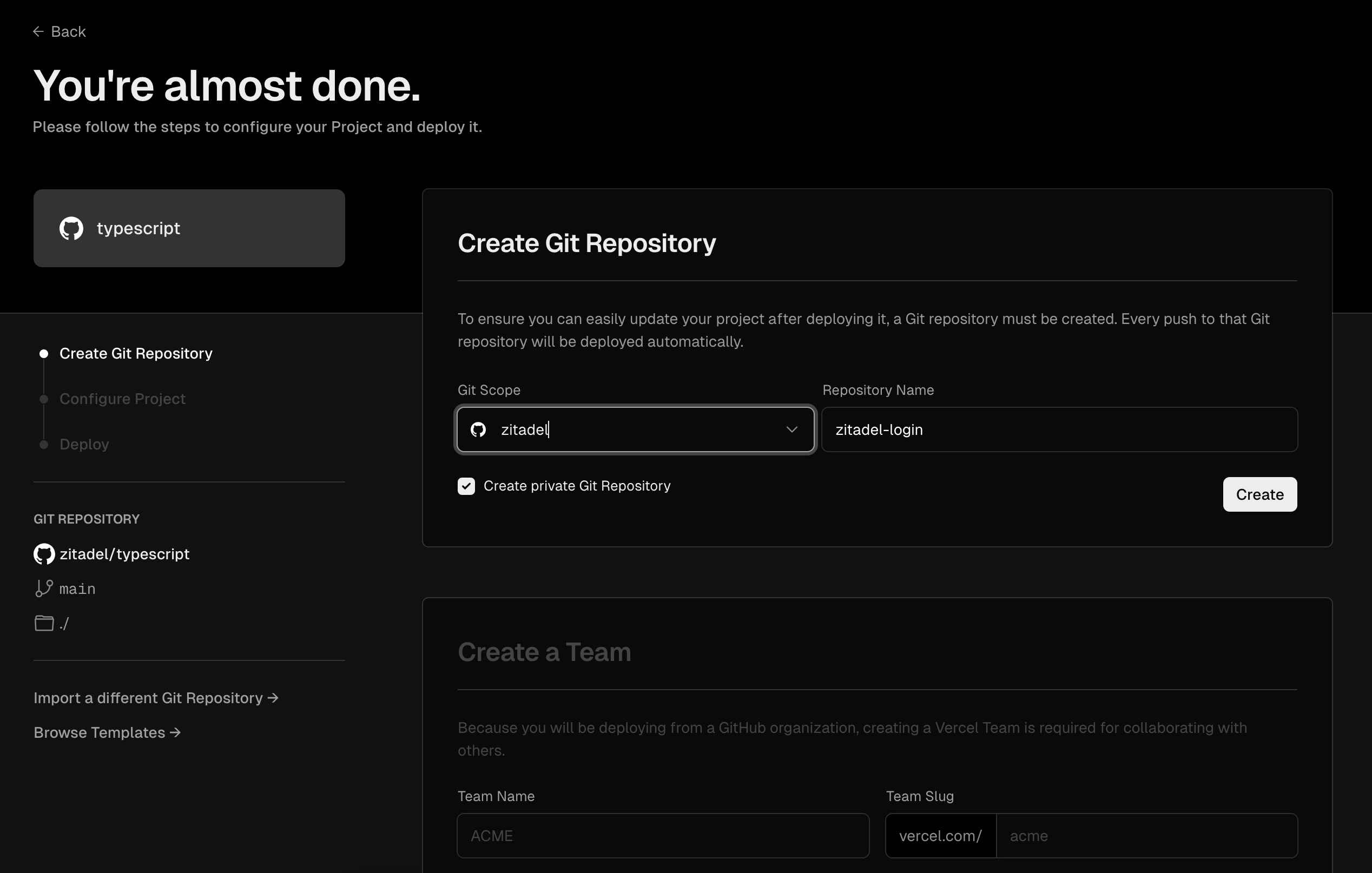This screenshot has height=873, width=1372.
Task: Select Configure Project step
Action: (x=122, y=399)
